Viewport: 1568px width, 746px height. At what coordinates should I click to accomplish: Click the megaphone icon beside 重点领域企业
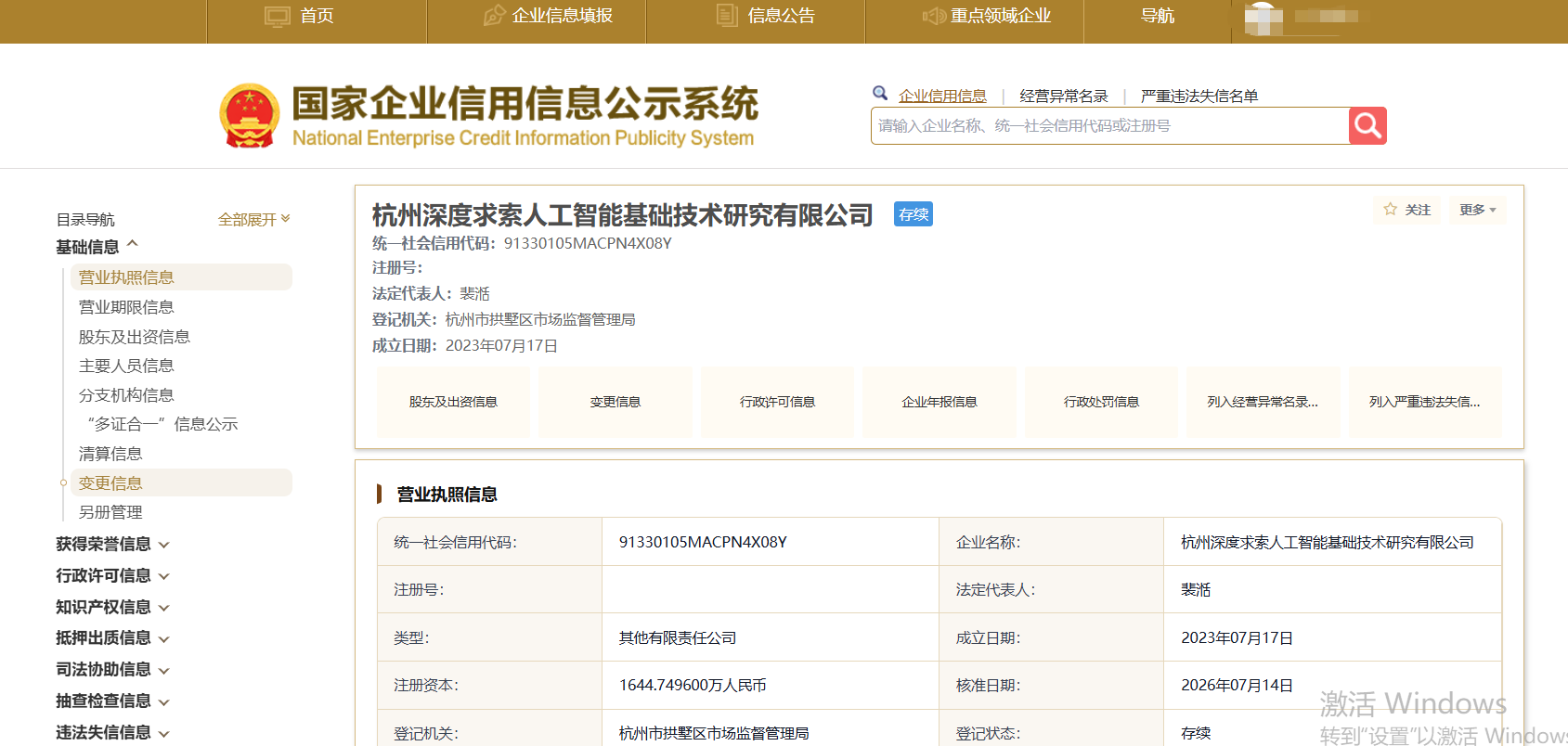933,16
